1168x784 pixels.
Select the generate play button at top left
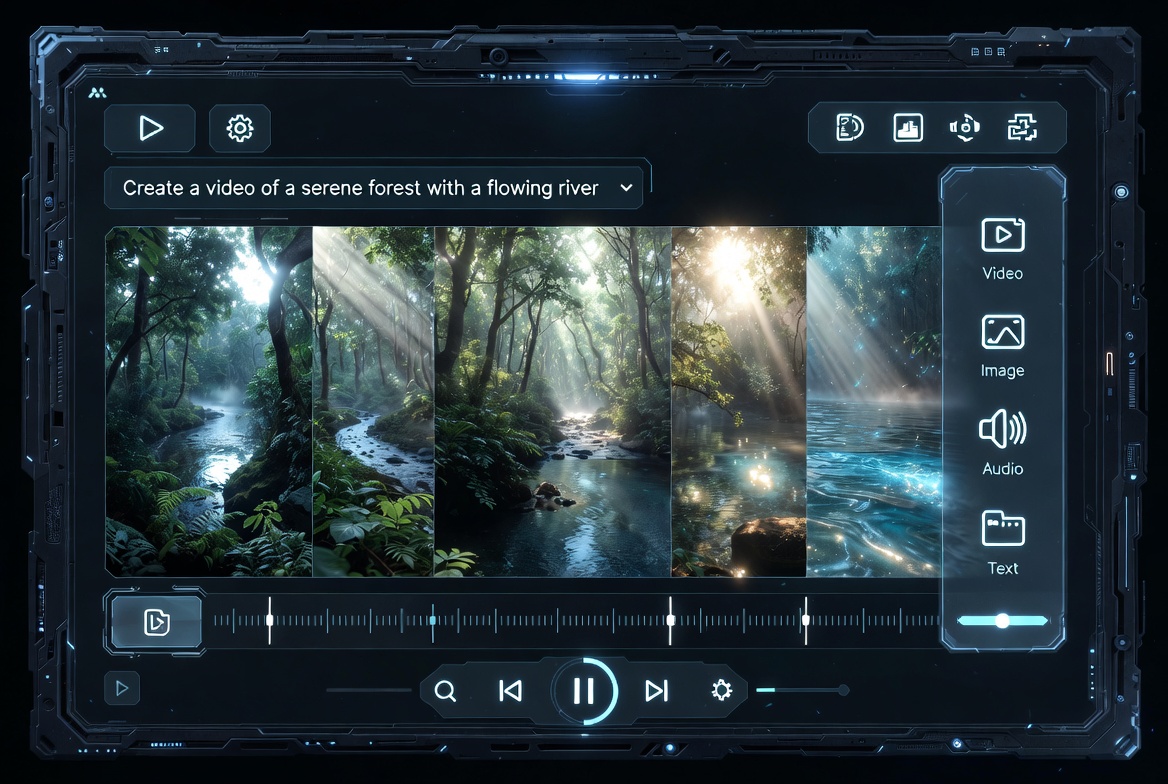pyautogui.click(x=150, y=128)
